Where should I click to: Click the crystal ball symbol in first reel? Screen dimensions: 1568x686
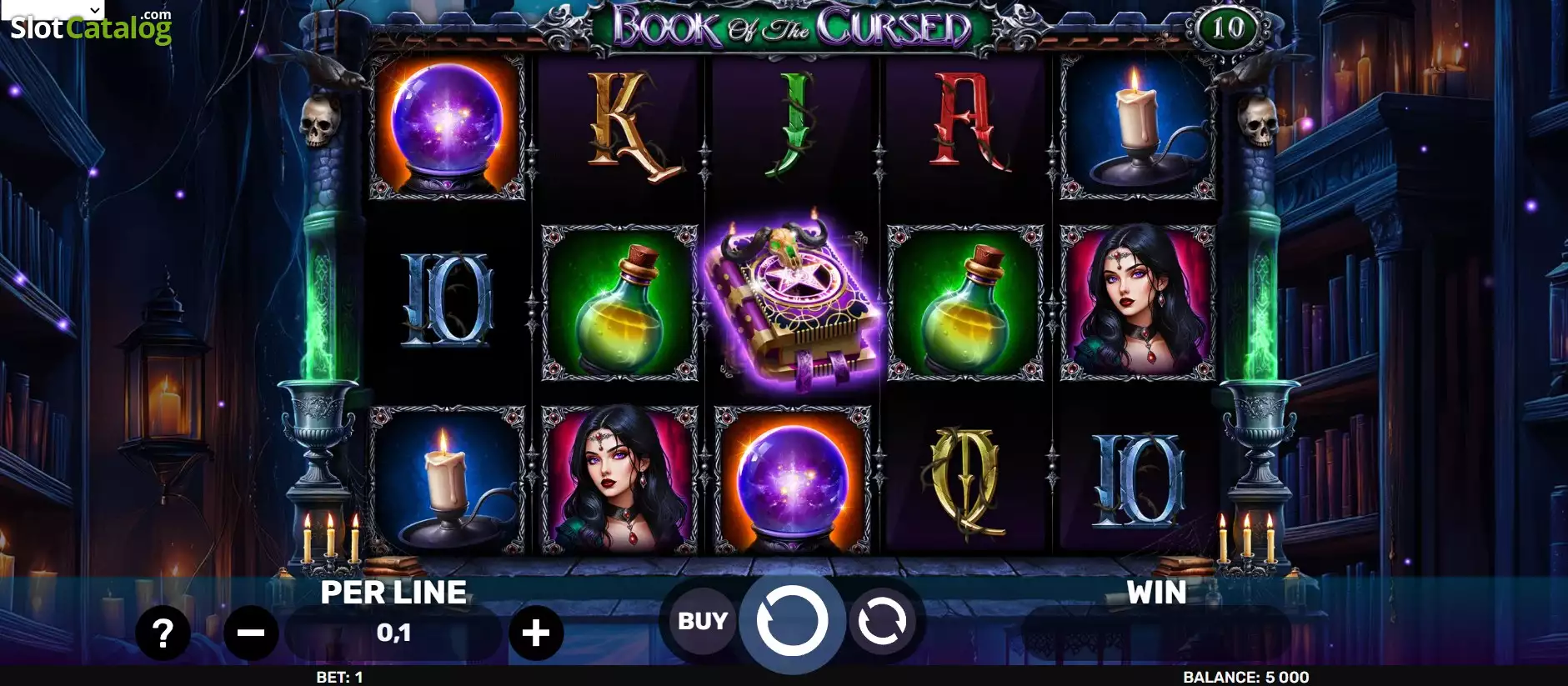tap(447, 128)
